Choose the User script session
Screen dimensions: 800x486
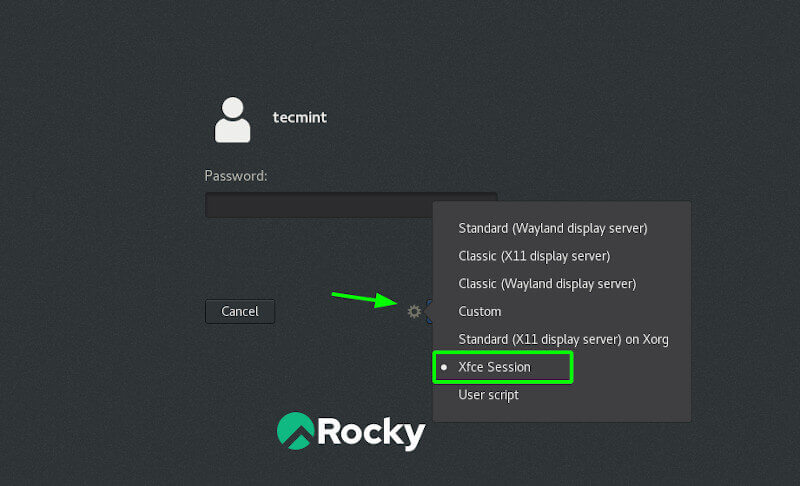[488, 395]
